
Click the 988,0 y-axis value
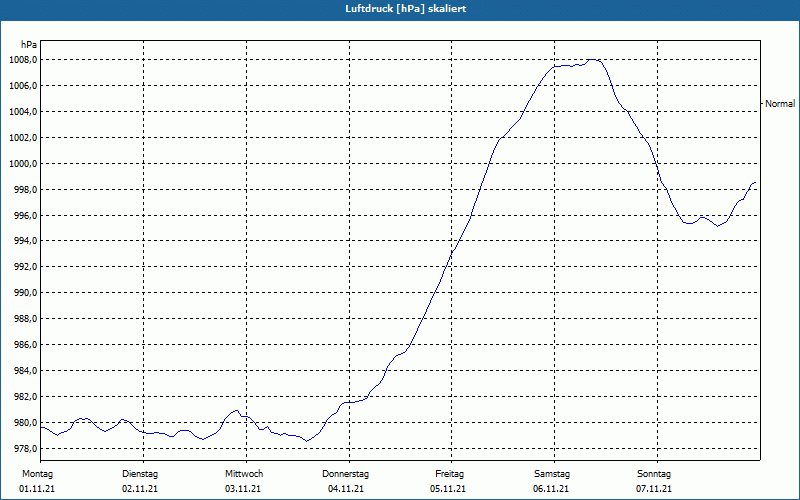[x=25, y=319]
